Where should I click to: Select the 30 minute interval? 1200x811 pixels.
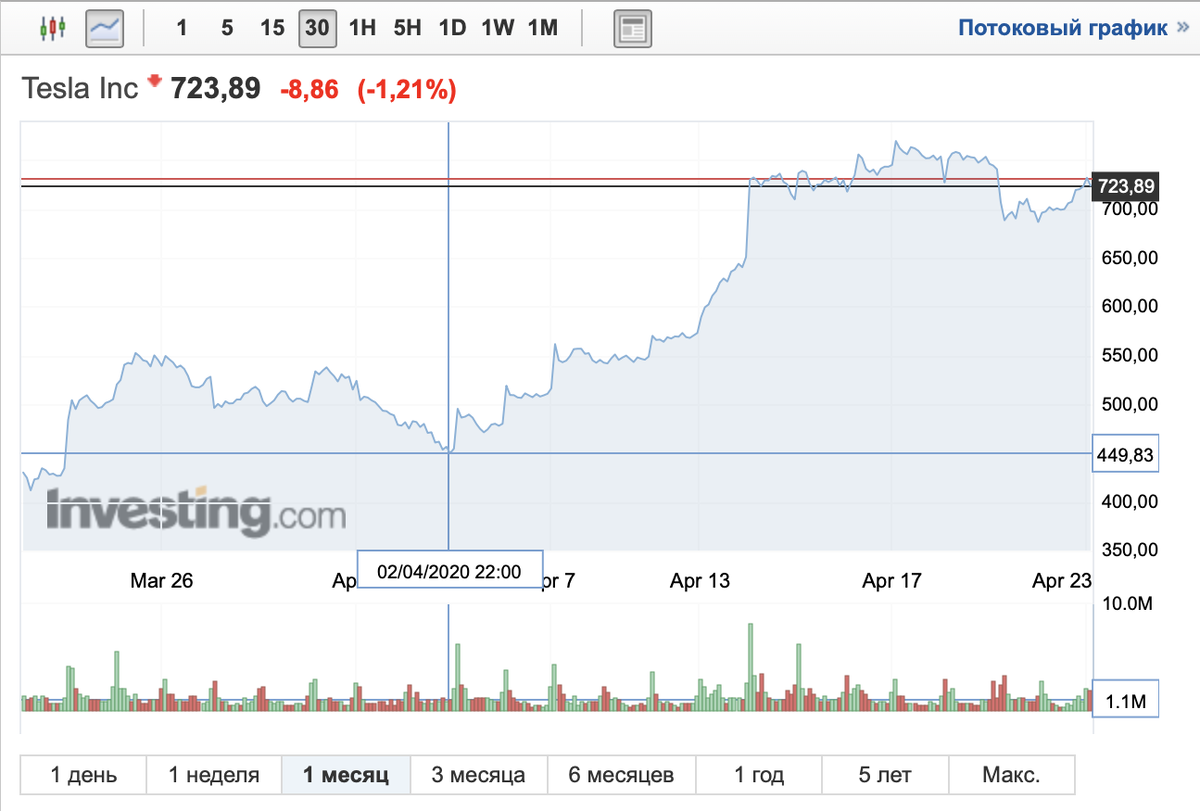317,27
